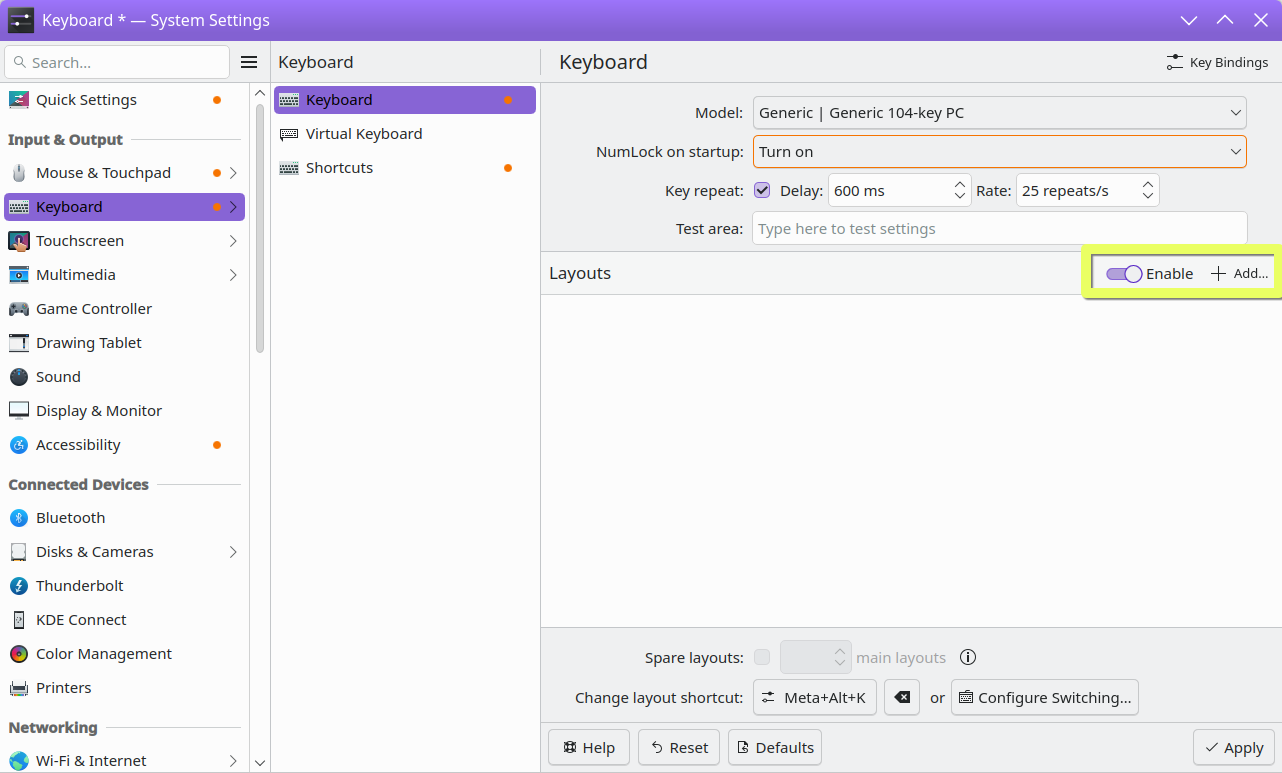Viewport: 1282px width, 773px height.
Task: Click the Color Management color wheel icon
Action: pos(19,654)
